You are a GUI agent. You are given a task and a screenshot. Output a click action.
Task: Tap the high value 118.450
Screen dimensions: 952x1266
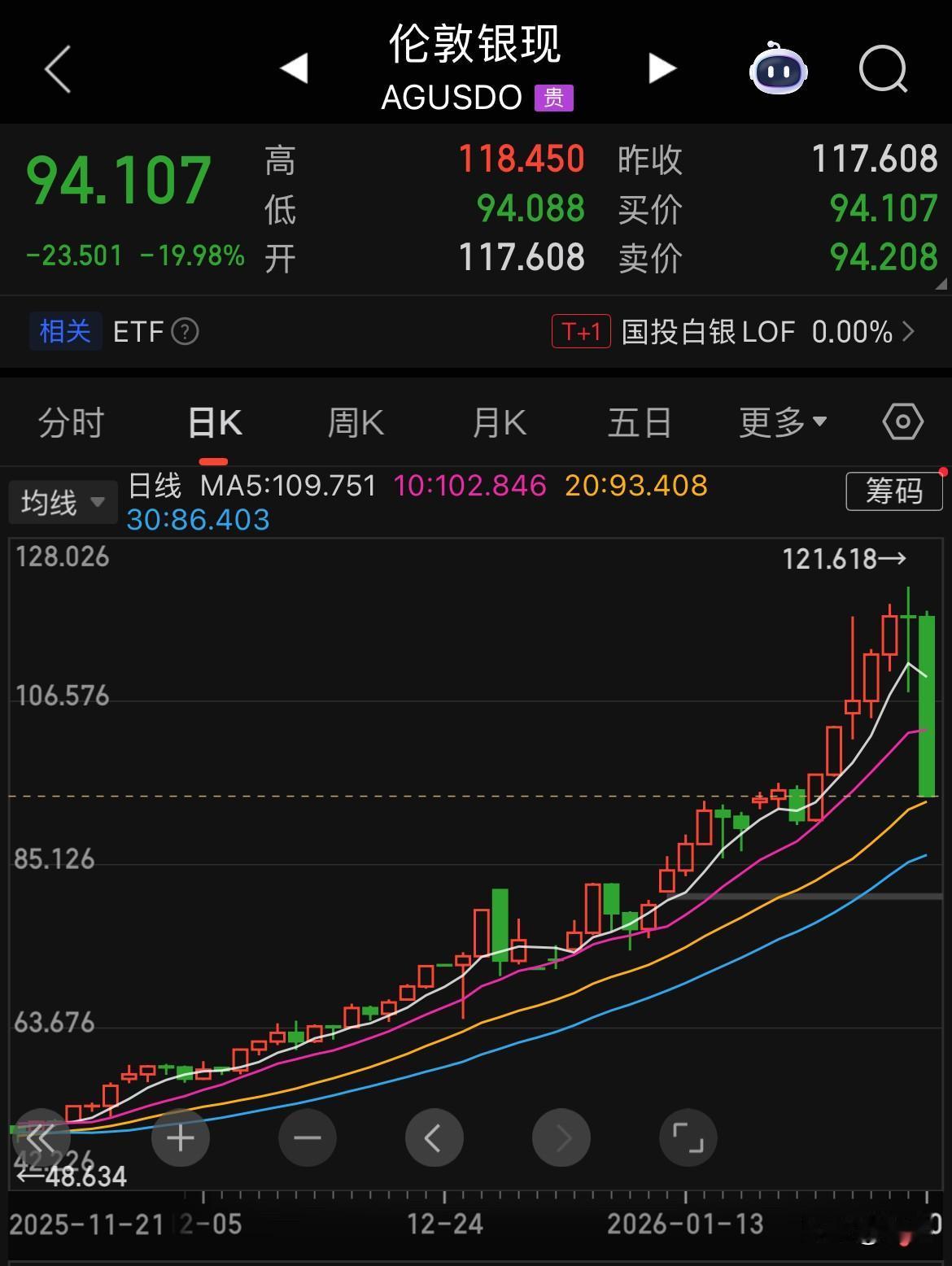(x=522, y=159)
